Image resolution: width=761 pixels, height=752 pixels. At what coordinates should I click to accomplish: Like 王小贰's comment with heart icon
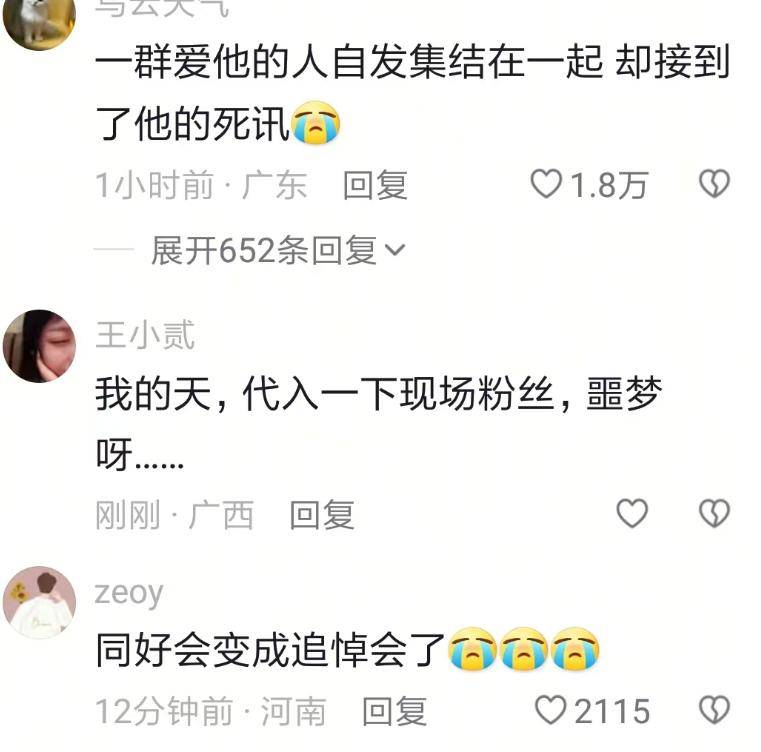632,513
